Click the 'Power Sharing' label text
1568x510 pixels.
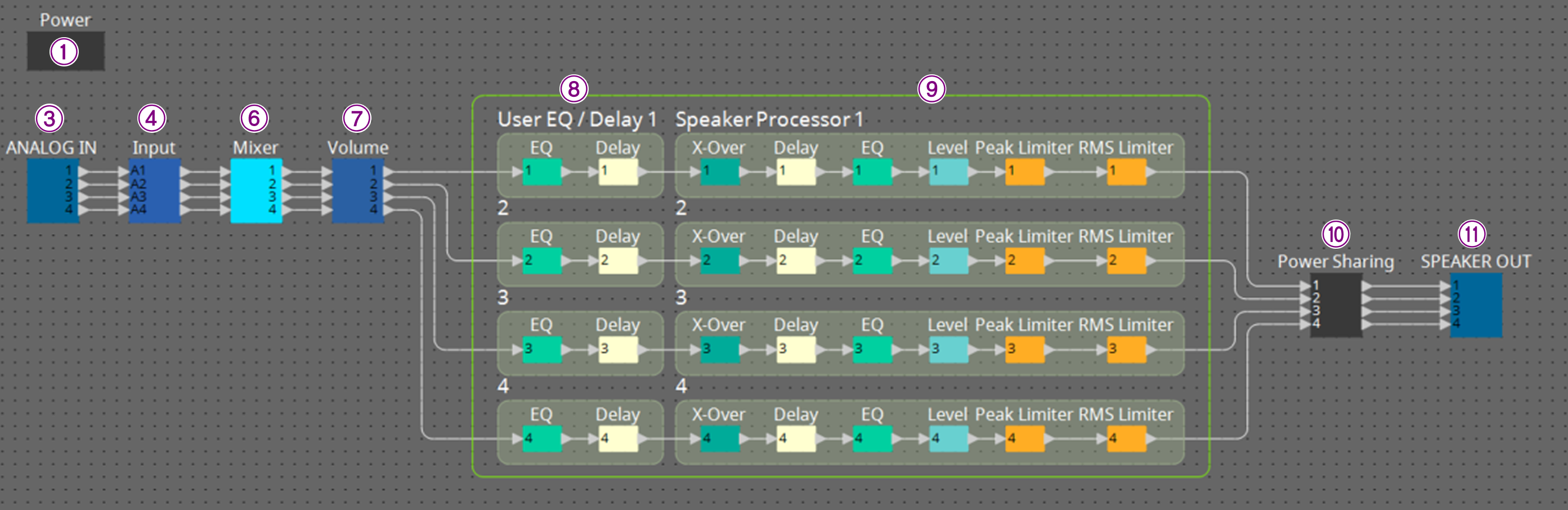pyautogui.click(x=1336, y=262)
